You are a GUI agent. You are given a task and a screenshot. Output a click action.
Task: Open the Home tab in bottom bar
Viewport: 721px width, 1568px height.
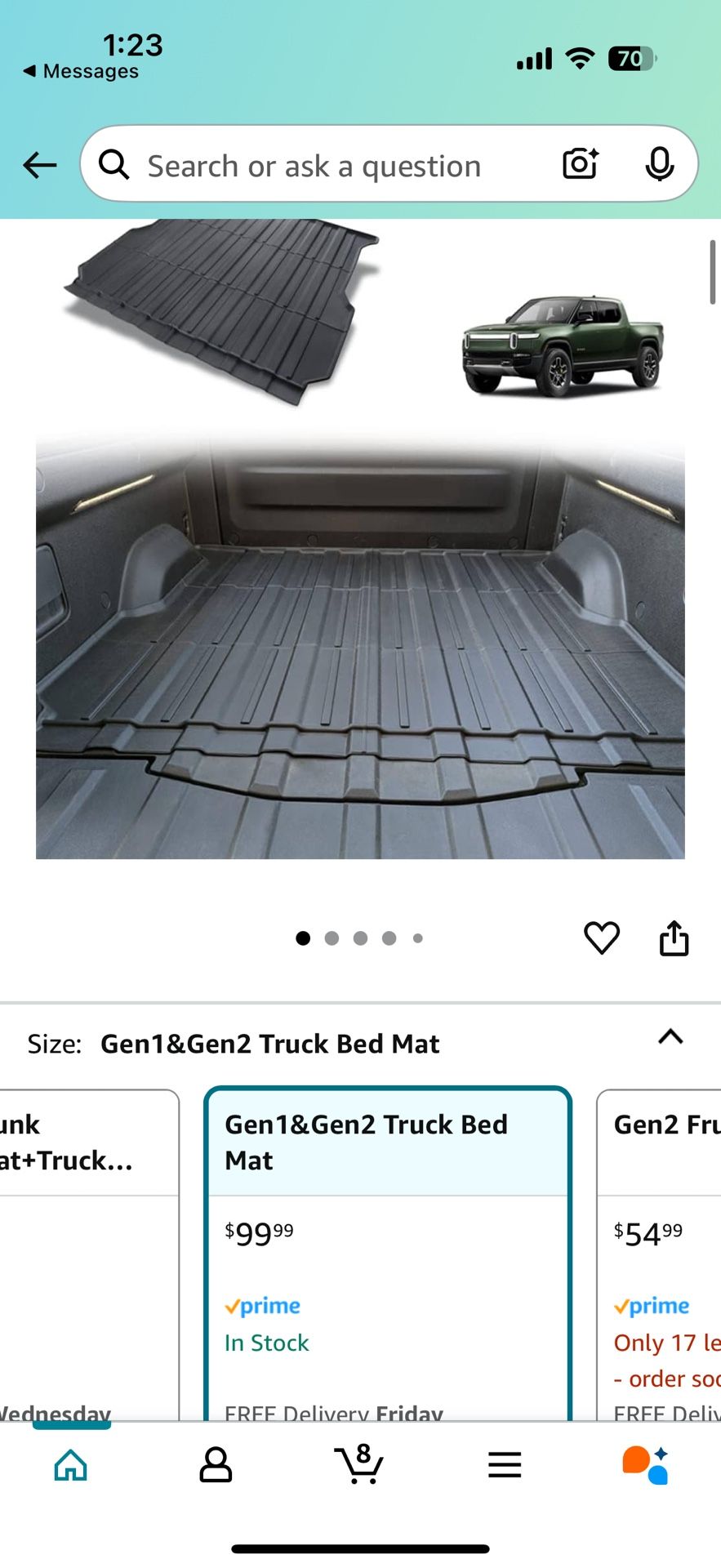(x=71, y=1464)
